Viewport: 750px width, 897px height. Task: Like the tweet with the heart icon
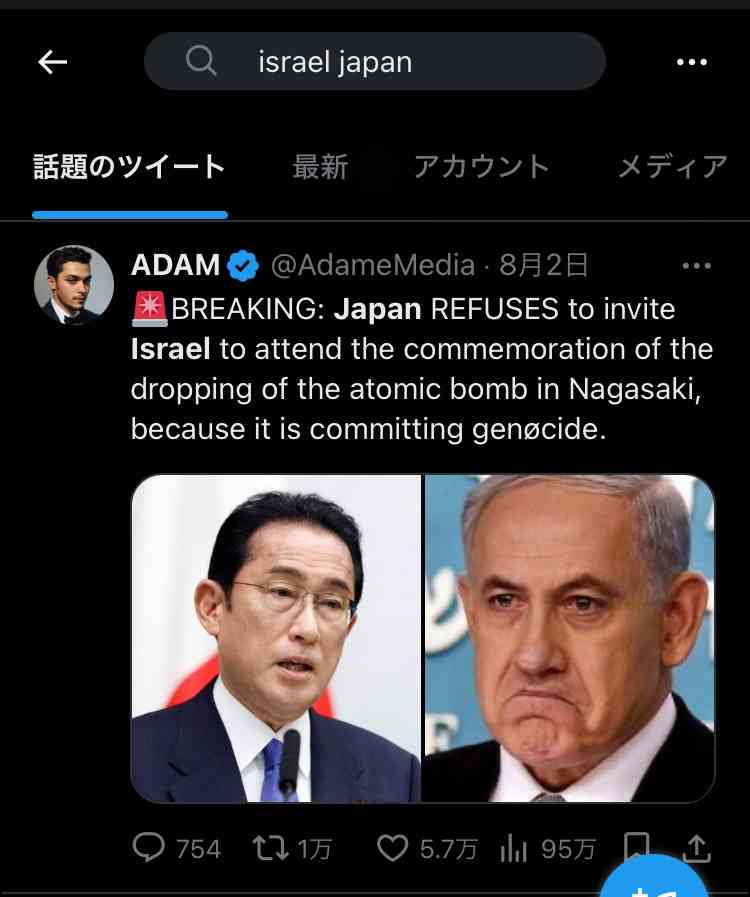click(x=392, y=848)
